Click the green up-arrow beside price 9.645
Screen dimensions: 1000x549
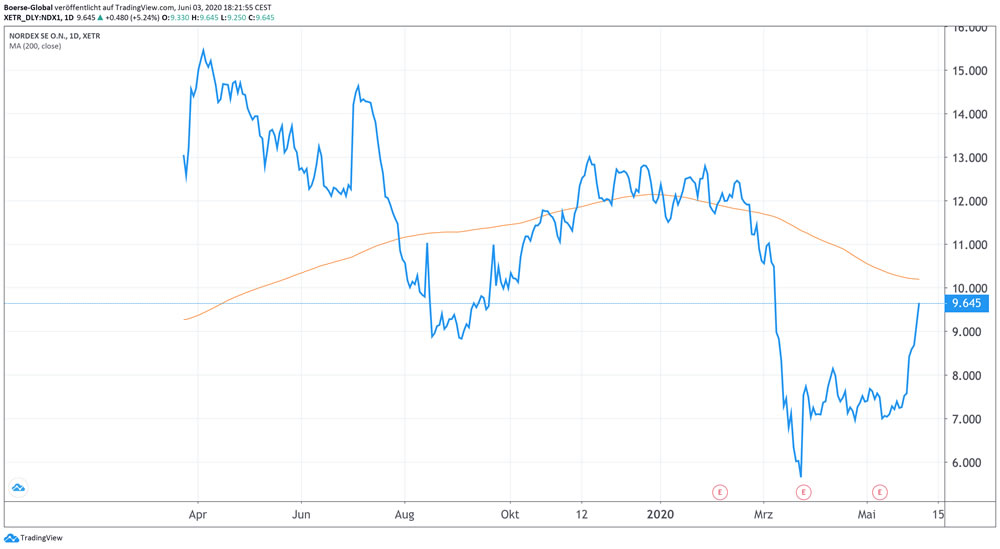(101, 18)
